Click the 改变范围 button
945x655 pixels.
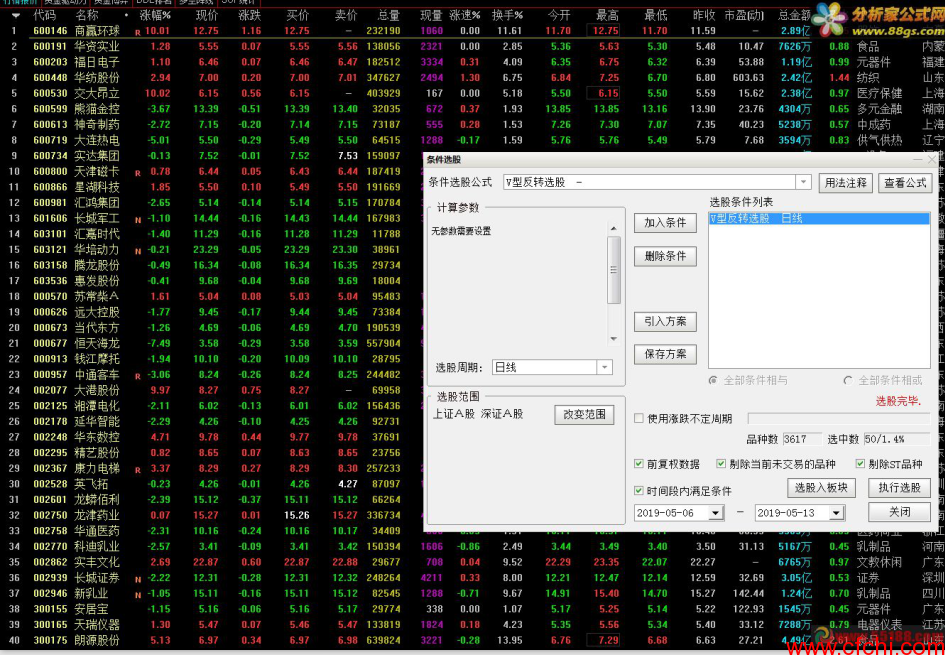[585, 415]
